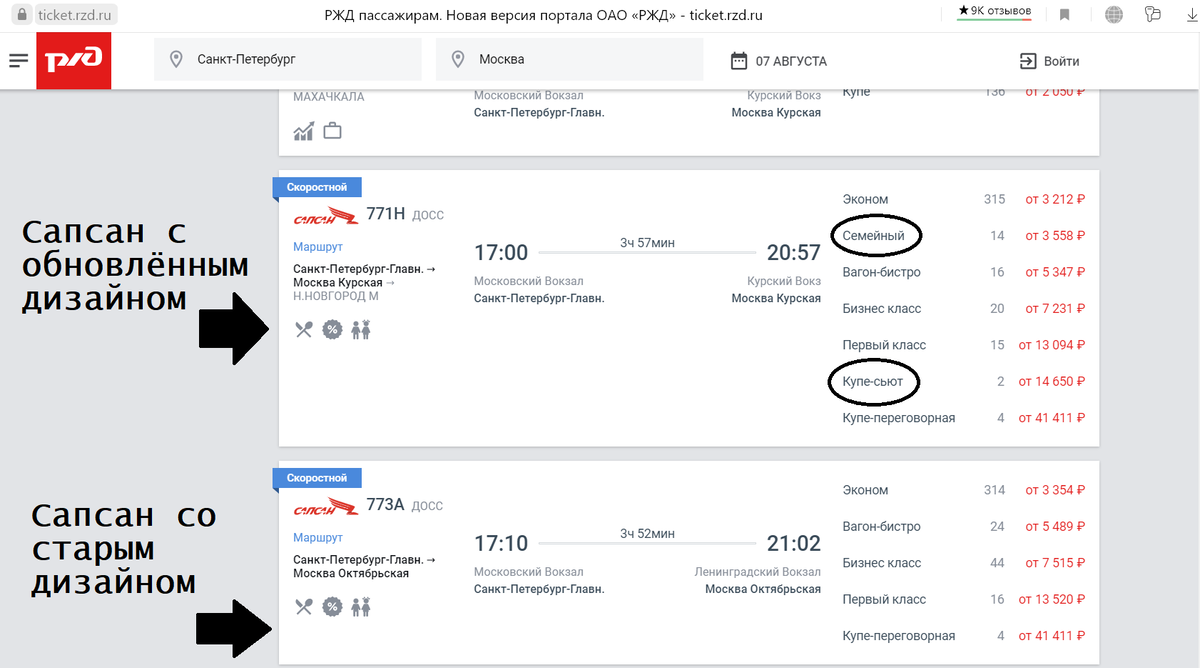The height and width of the screenshot is (668, 1200).
Task: Click the luggage icon on the Makhachkala train
Action: point(332,131)
